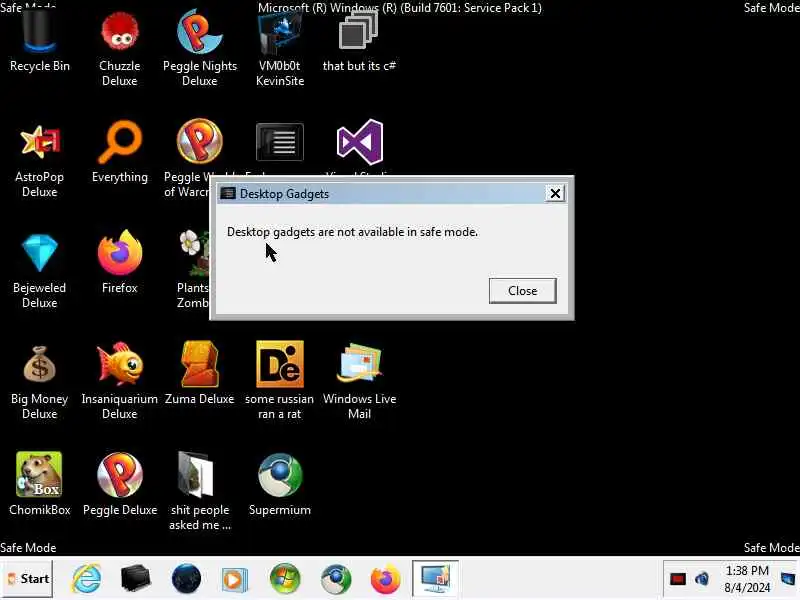The image size is (800, 600).
Task: Launch ChomikBox from the desktop
Action: 39,484
